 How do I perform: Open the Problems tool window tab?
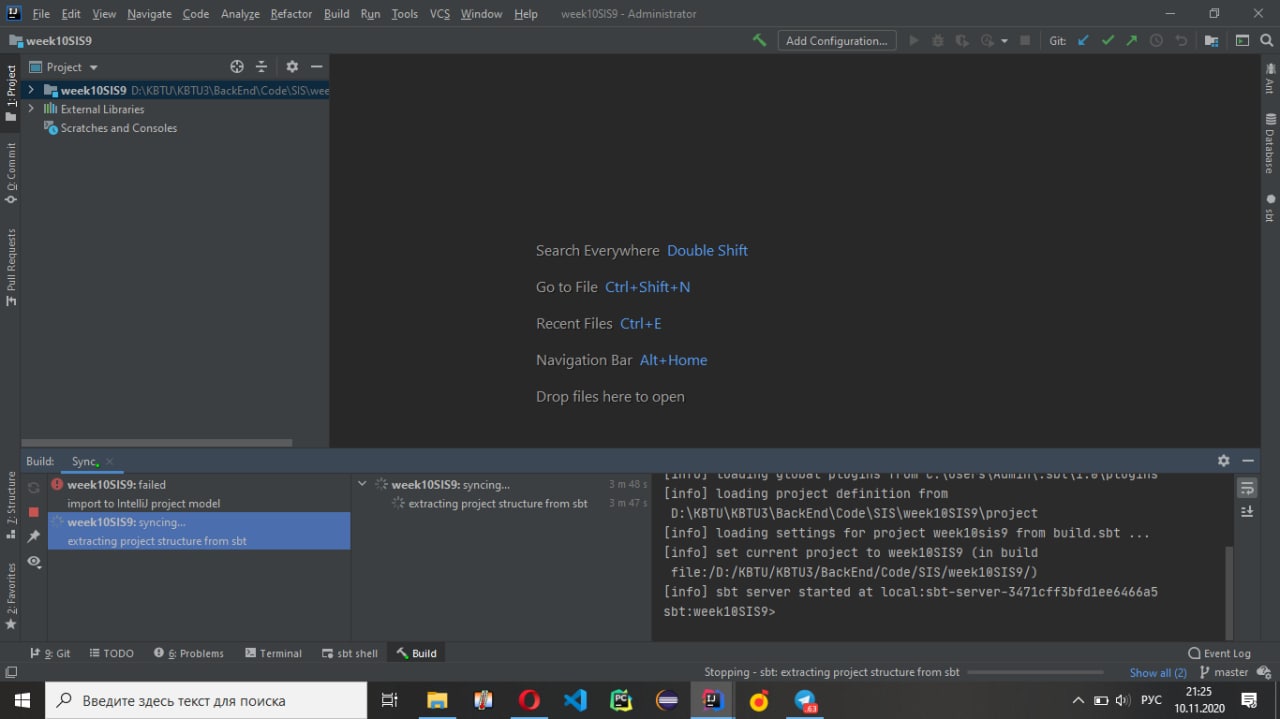(189, 653)
